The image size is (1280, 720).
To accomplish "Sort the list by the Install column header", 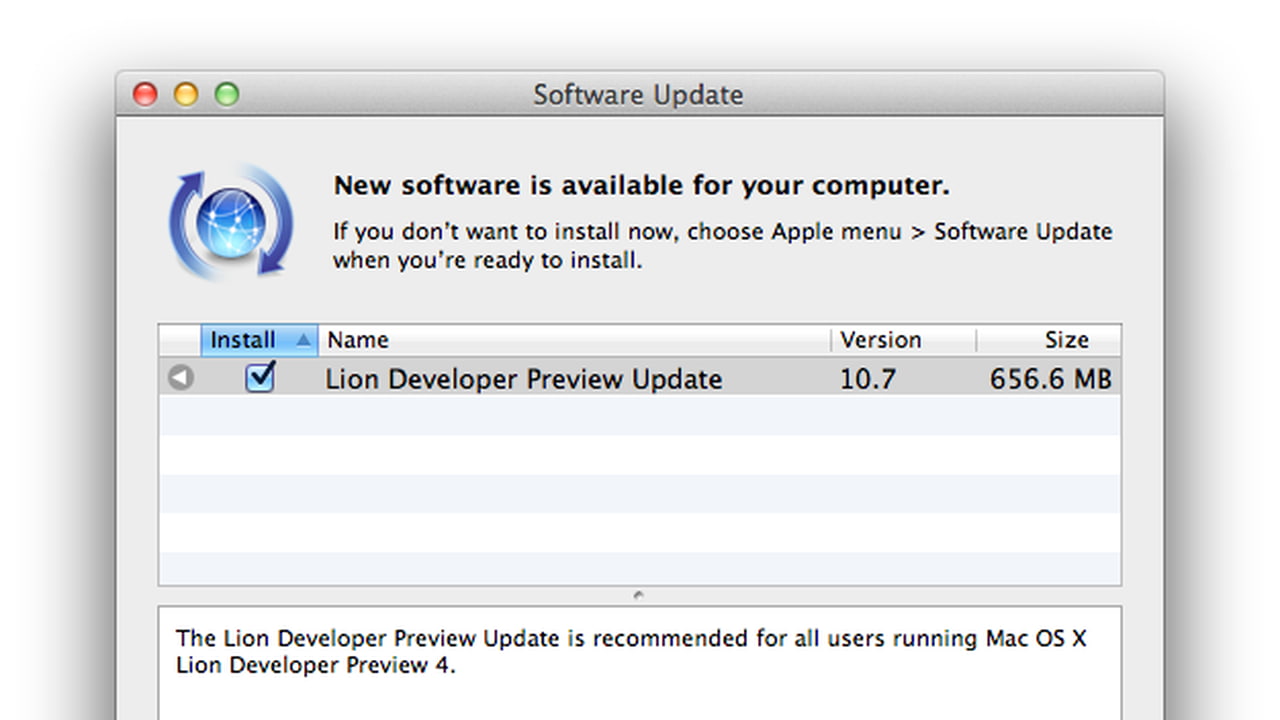I will click(x=260, y=340).
